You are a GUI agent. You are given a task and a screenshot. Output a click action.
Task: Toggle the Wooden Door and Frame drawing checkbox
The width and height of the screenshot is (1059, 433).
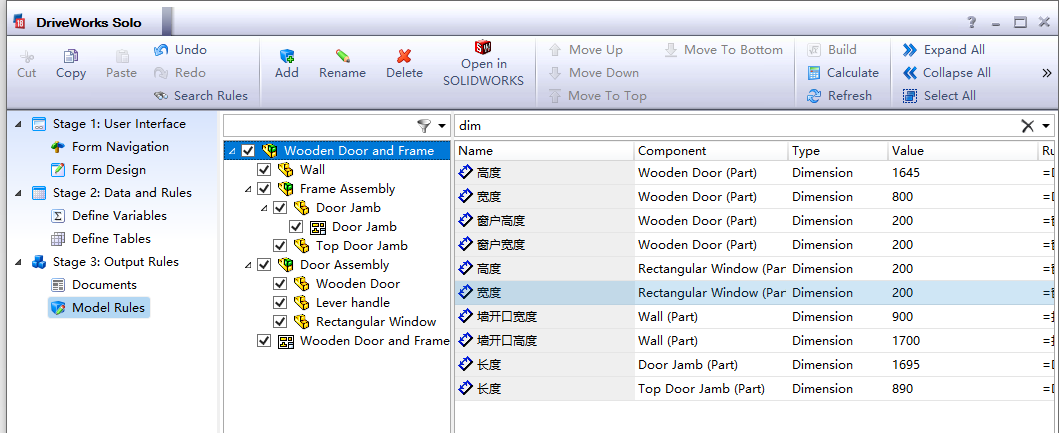pyautogui.click(x=264, y=341)
